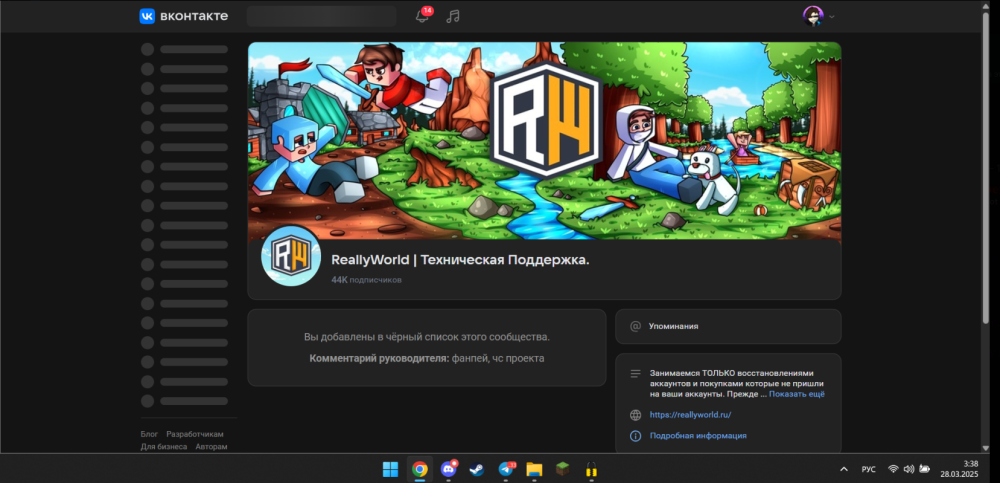
Task: Open Подробная информация link
Action: point(698,436)
